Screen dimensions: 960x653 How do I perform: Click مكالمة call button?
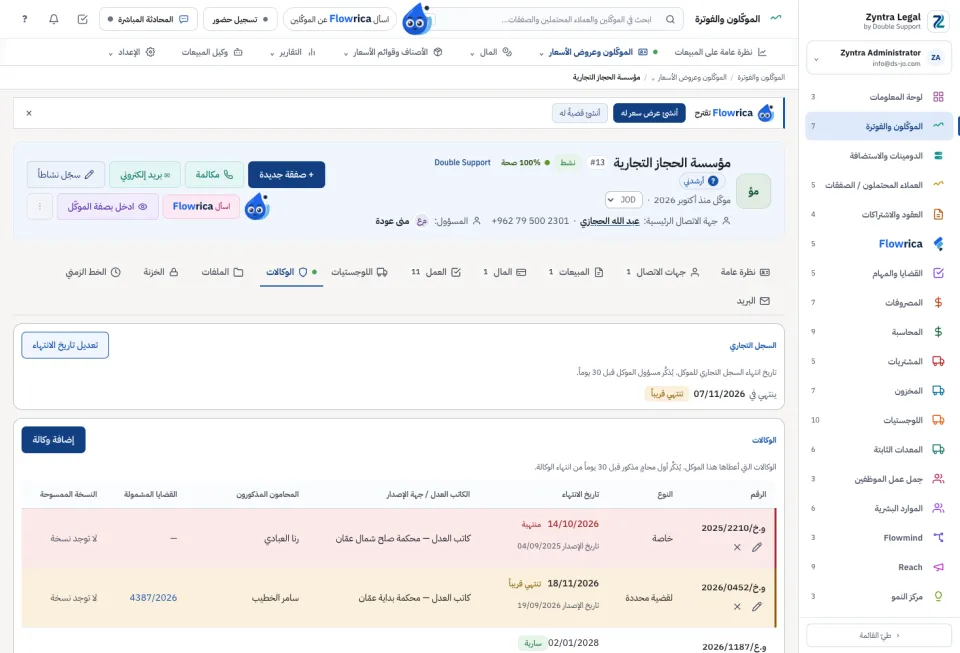pos(214,174)
